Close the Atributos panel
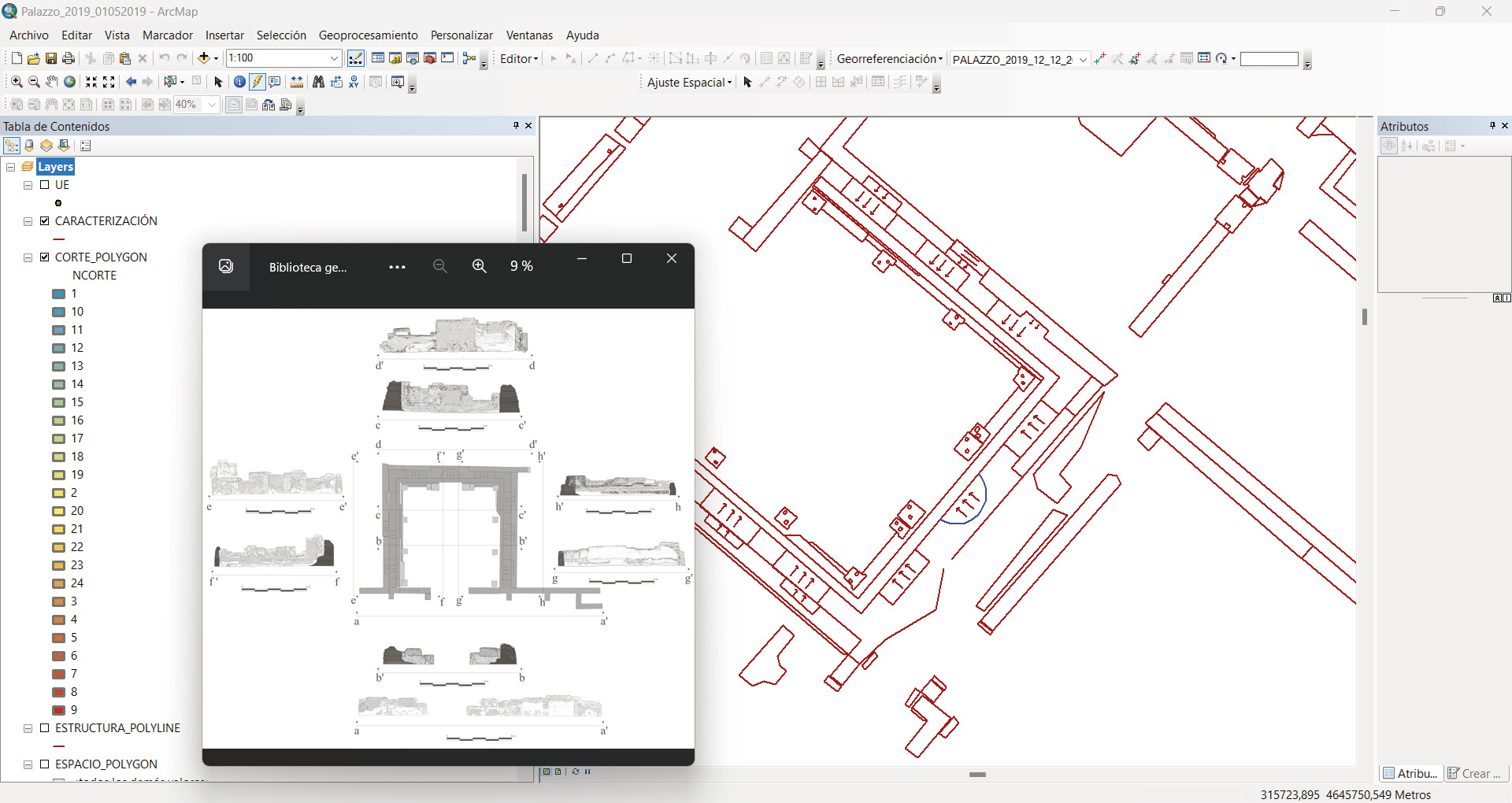This screenshot has width=1512, height=803. [x=1505, y=126]
